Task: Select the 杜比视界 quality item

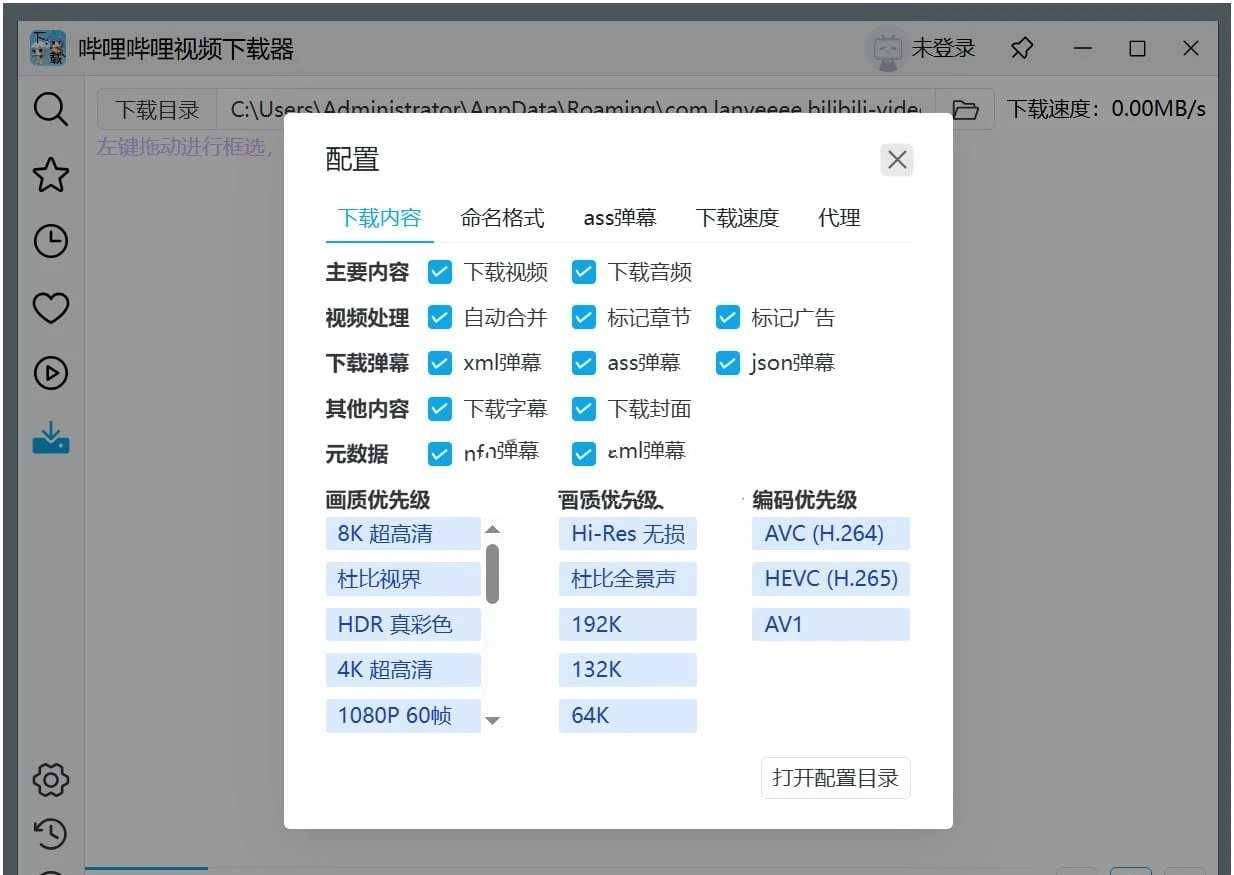Action: pos(403,579)
